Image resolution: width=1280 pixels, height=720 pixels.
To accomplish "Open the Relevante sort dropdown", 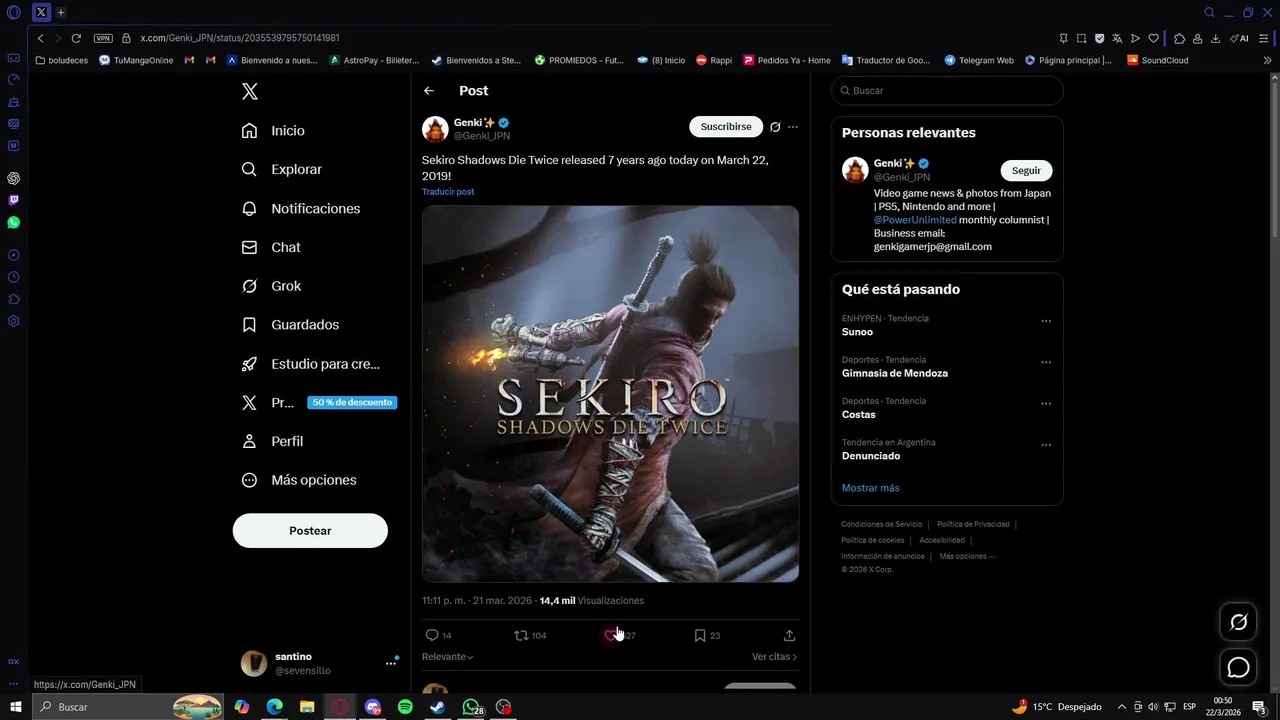I will click(447, 657).
